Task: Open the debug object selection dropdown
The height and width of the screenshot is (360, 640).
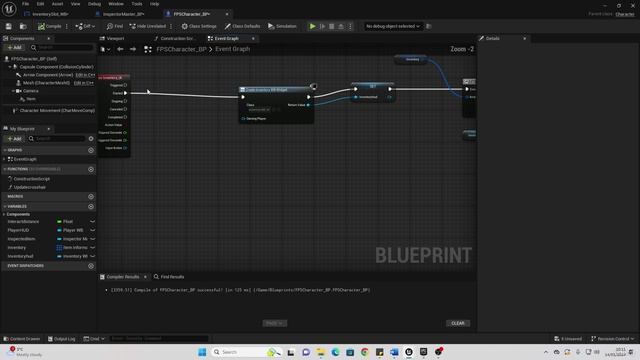Action: click(x=393, y=26)
